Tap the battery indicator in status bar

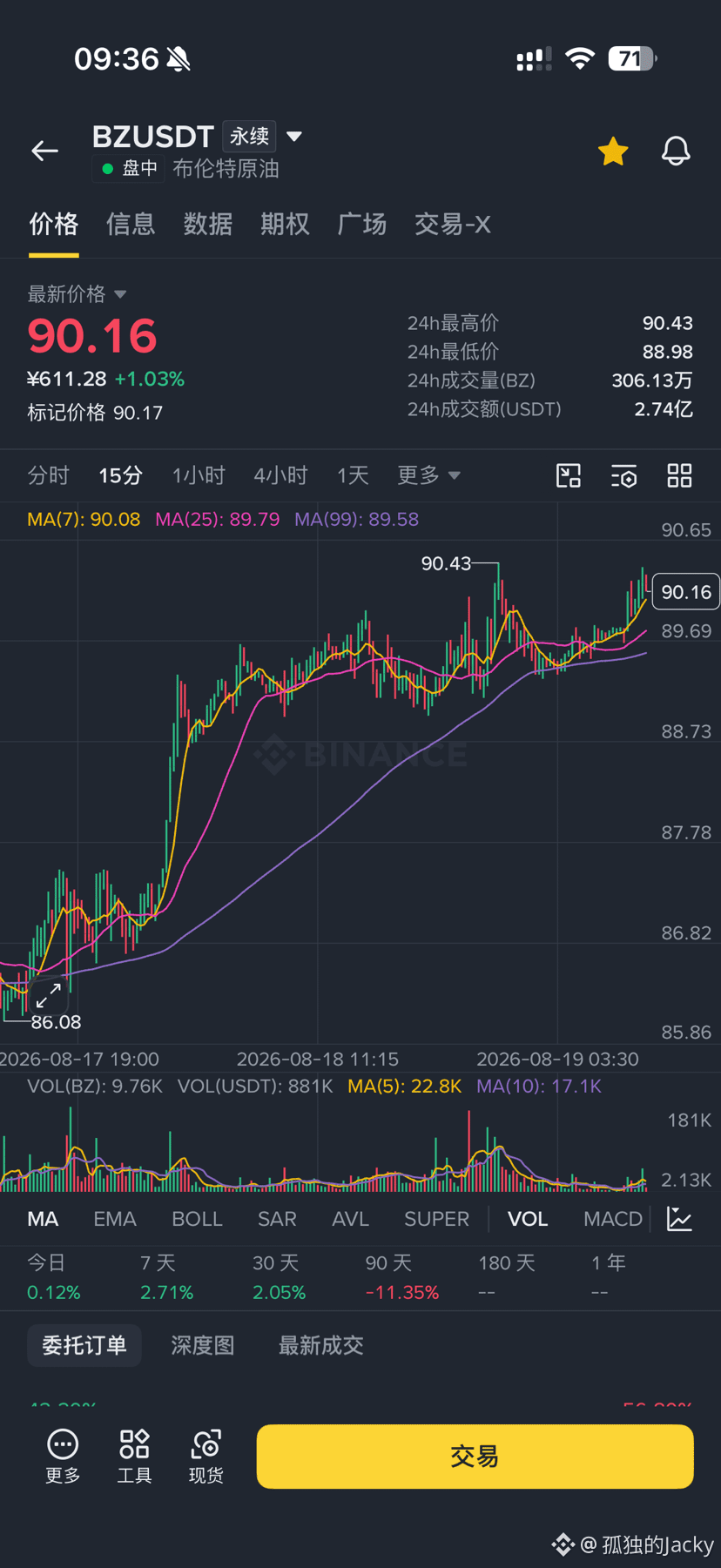pyautogui.click(x=633, y=58)
